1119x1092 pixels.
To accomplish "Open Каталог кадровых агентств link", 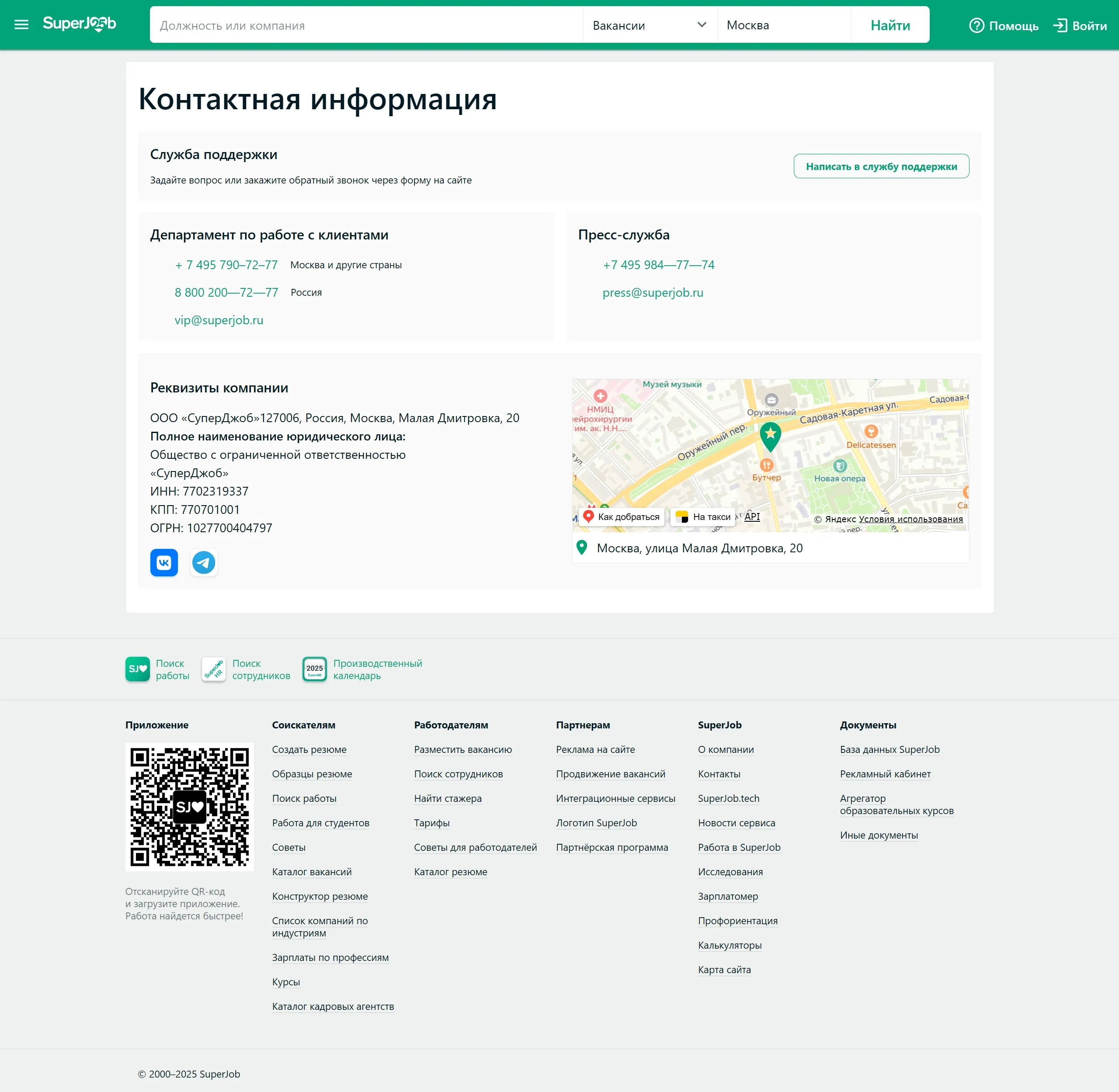I will click(x=333, y=1006).
